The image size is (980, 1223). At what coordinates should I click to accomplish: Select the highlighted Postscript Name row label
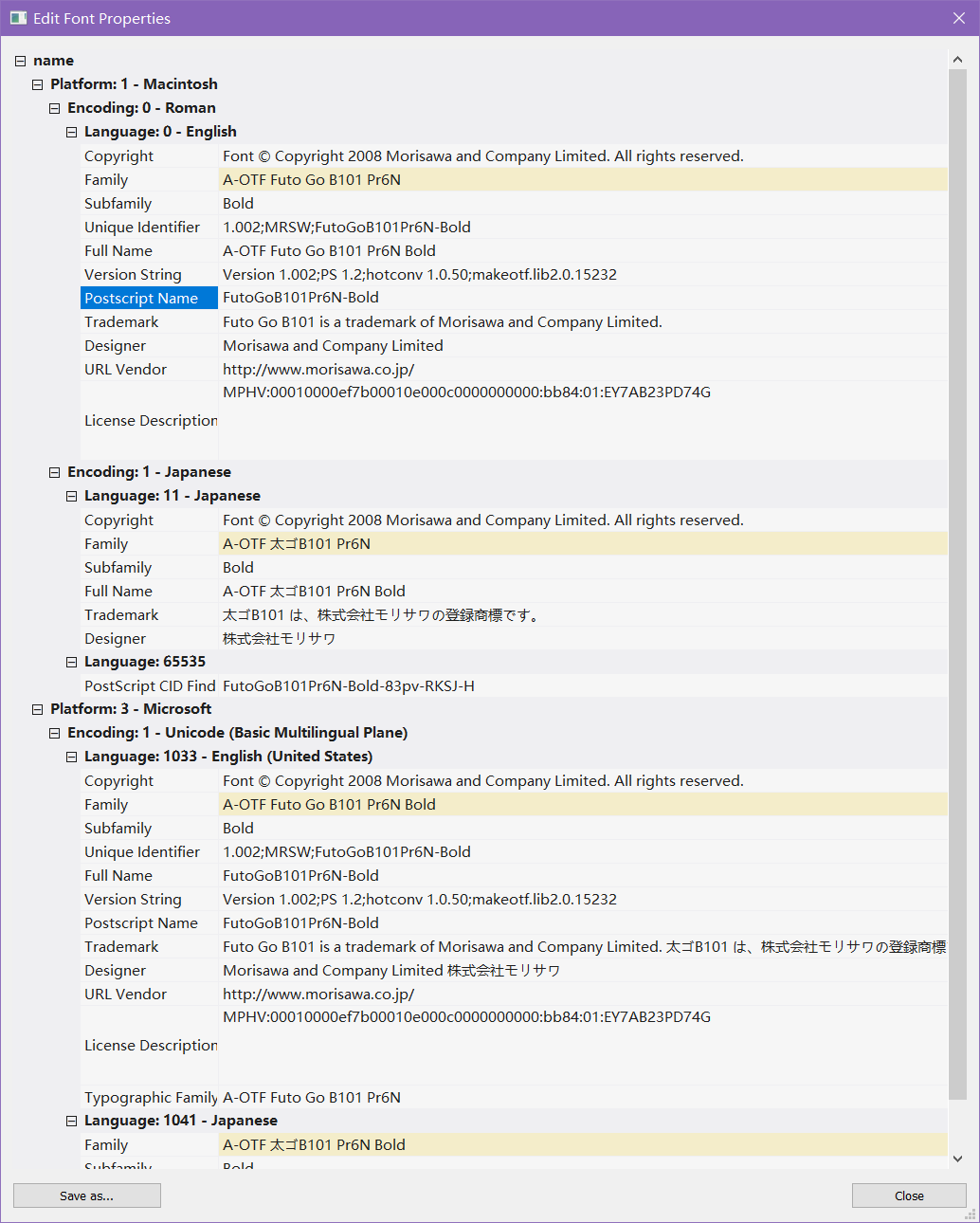tap(150, 298)
